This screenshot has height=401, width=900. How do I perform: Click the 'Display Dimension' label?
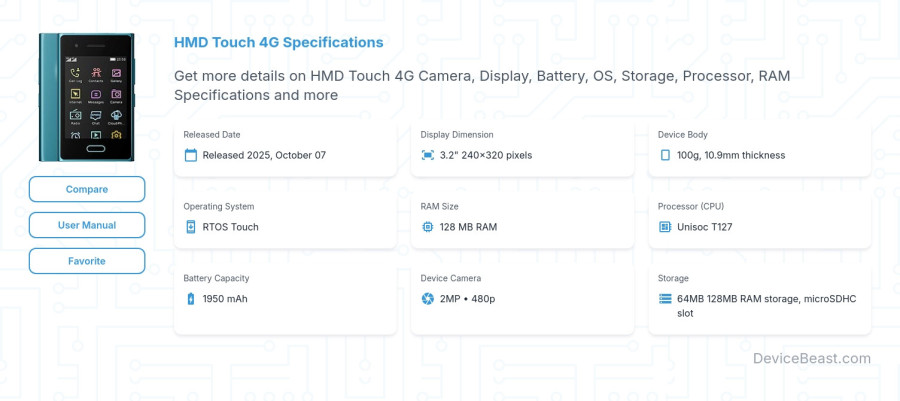(457, 135)
